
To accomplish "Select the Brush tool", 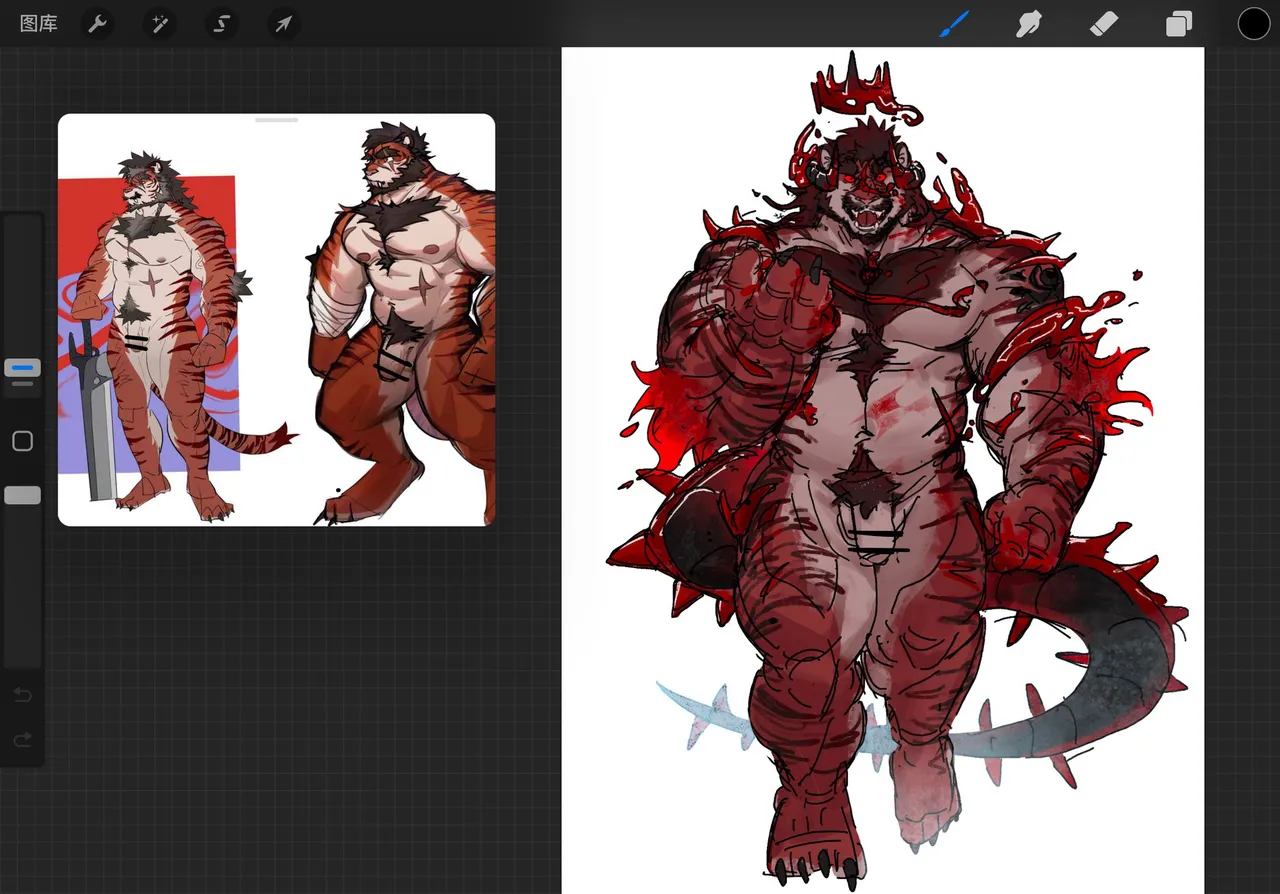I will [955, 24].
